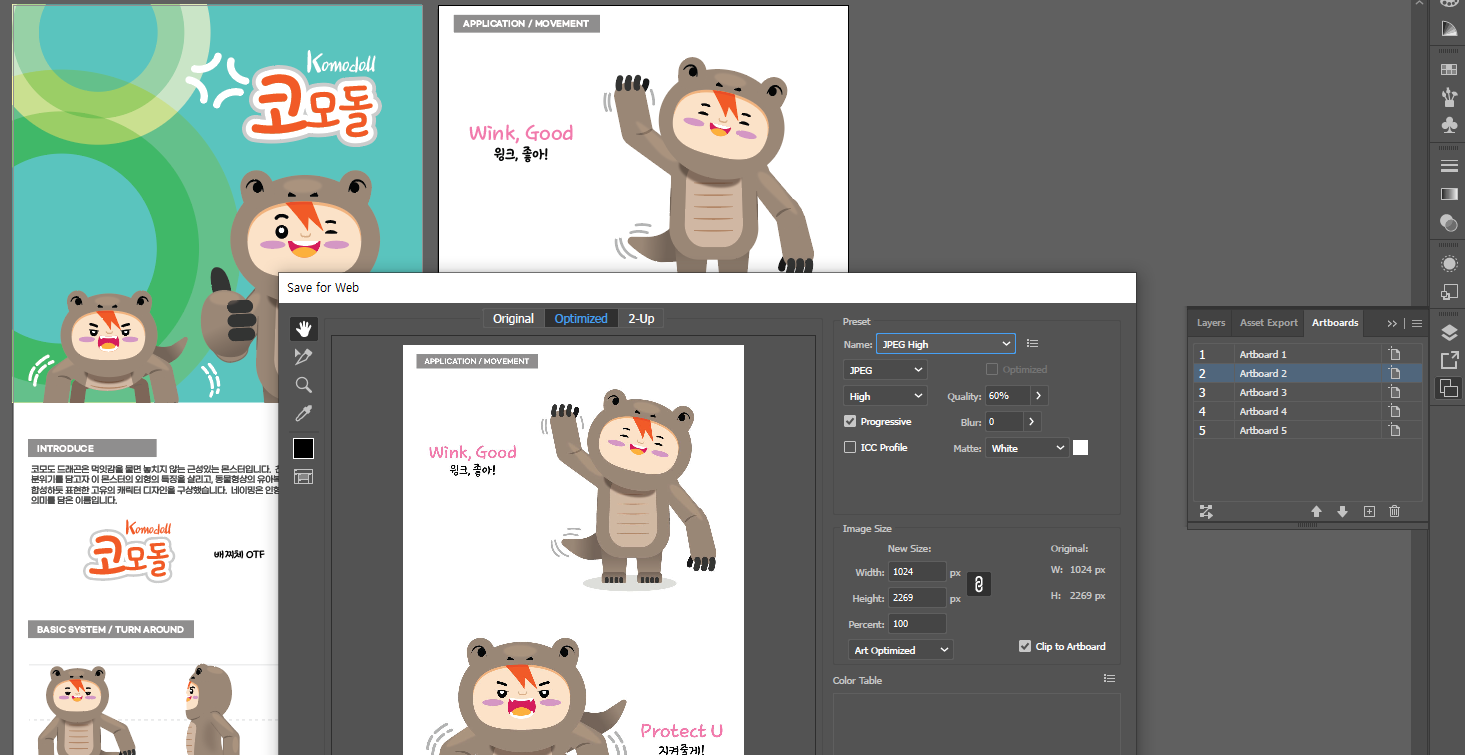Click the Quality 60% input field
The height and width of the screenshot is (755, 1465).
(x=1008, y=396)
